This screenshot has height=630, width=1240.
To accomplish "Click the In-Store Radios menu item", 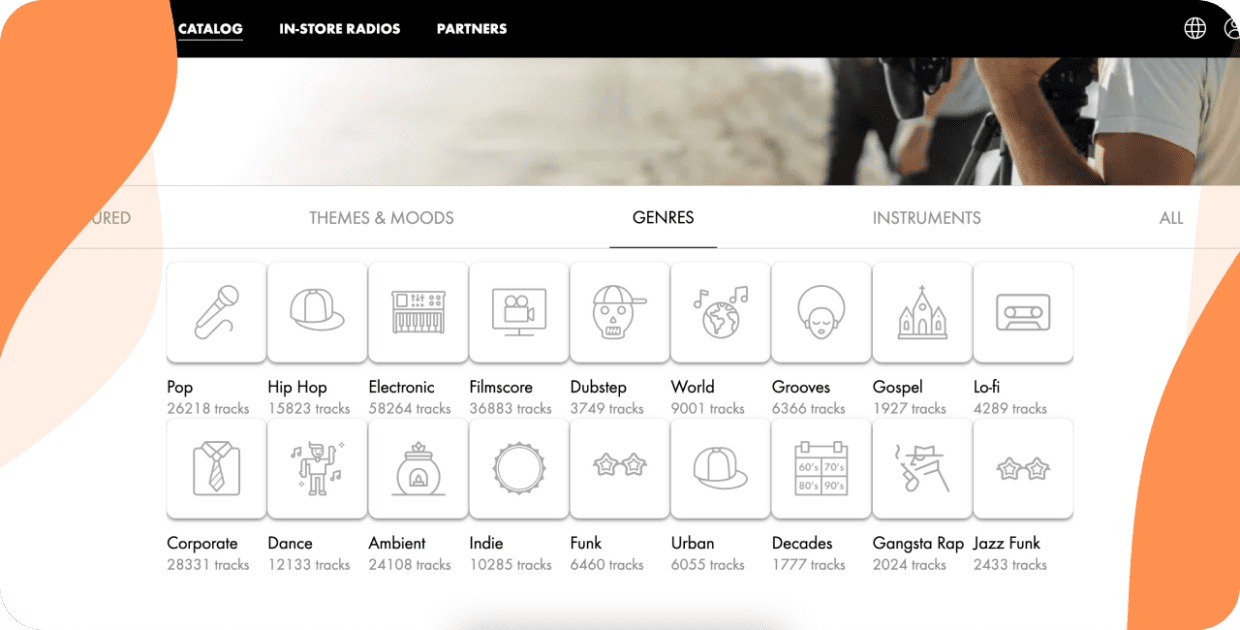I will (339, 28).
